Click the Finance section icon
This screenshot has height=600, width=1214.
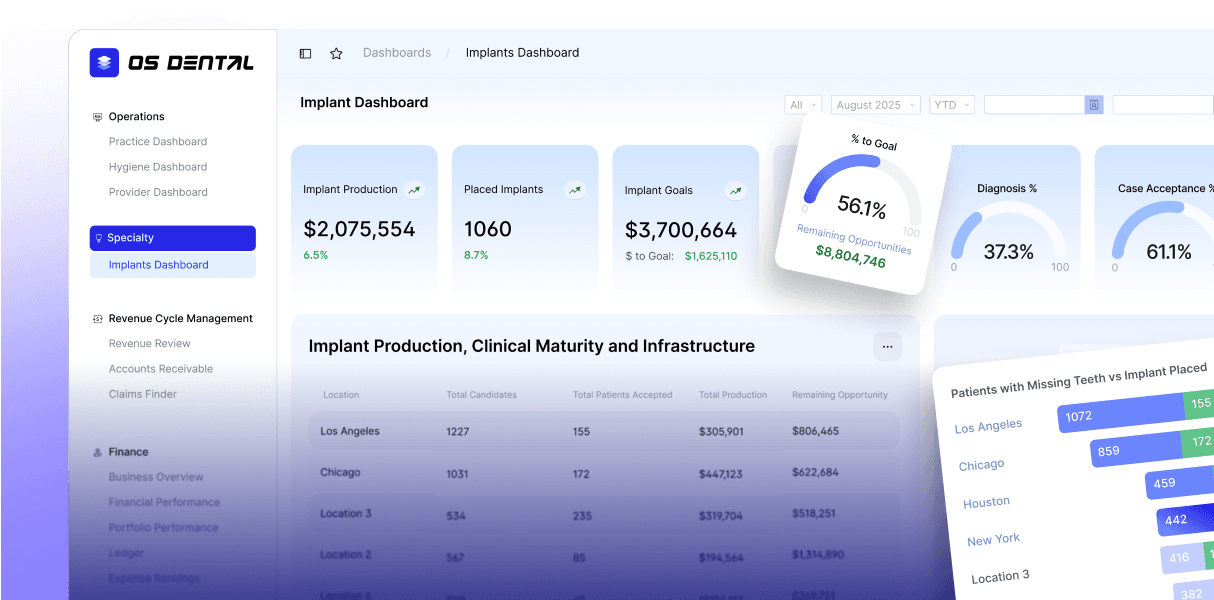click(97, 452)
